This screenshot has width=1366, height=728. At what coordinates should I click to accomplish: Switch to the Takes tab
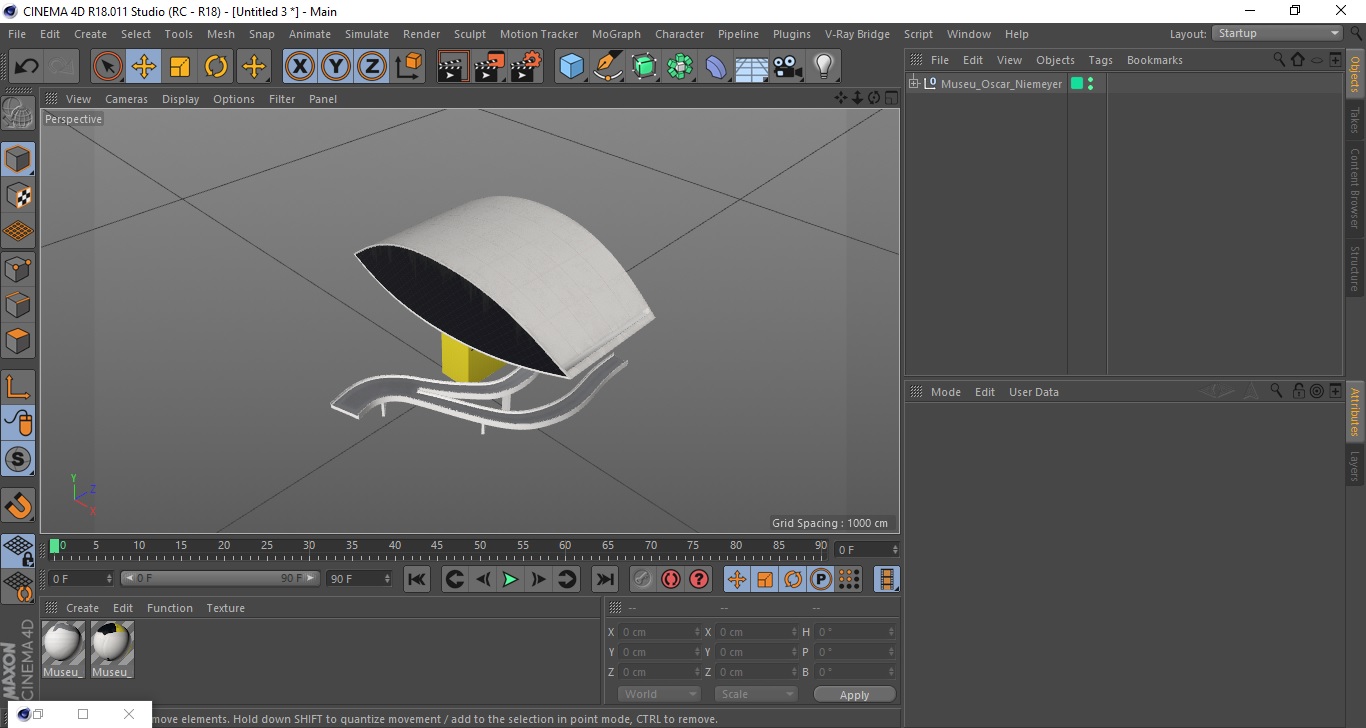[1355, 120]
